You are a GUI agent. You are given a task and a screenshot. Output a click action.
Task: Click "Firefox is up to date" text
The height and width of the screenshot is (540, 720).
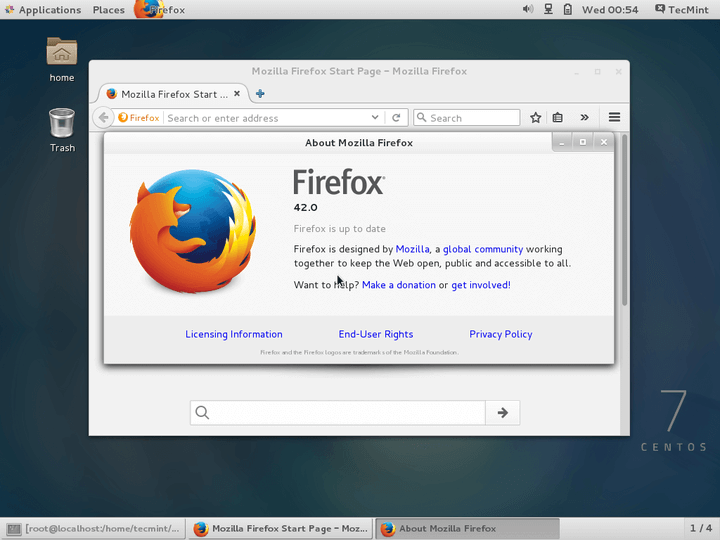(x=340, y=229)
